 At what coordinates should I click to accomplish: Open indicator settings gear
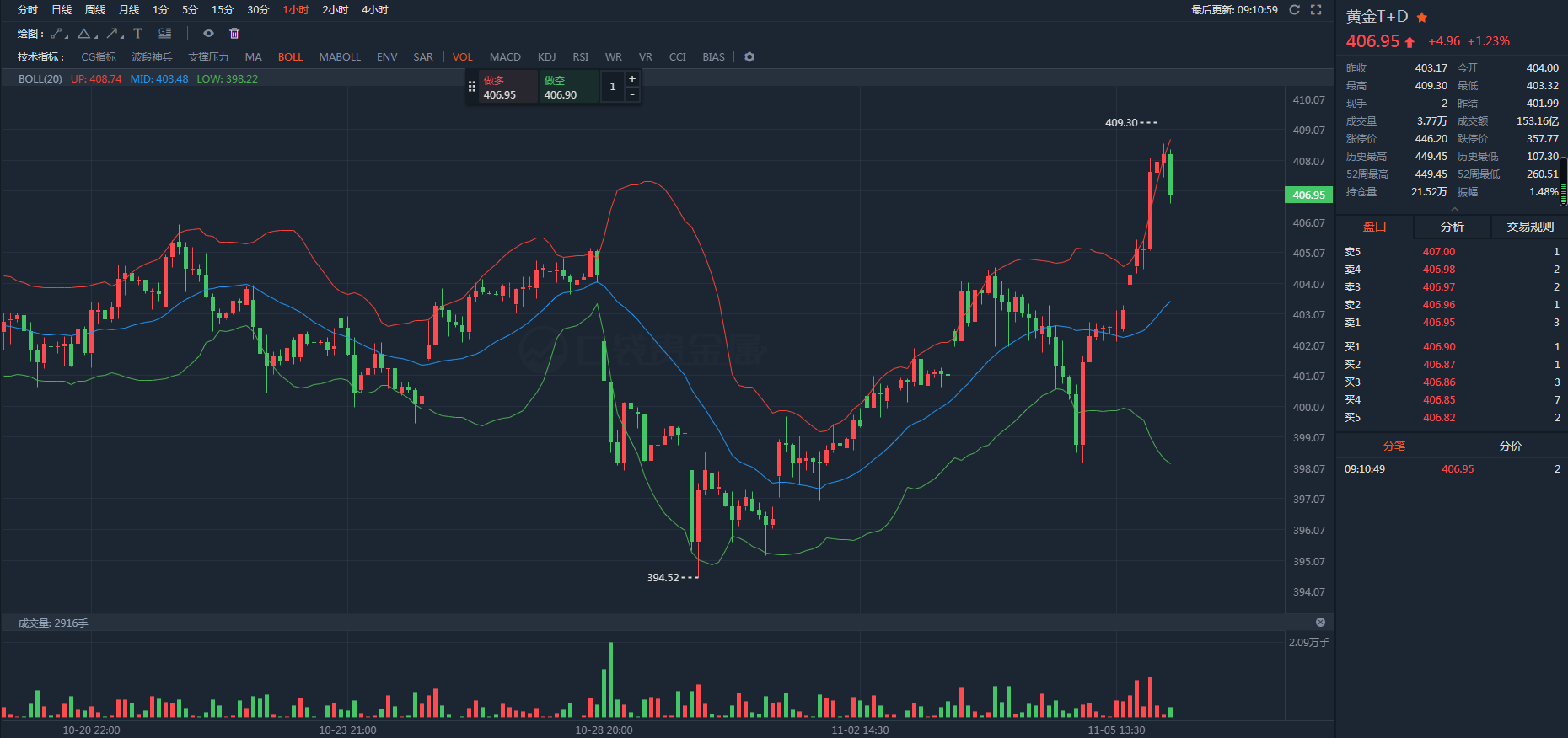pyautogui.click(x=749, y=57)
